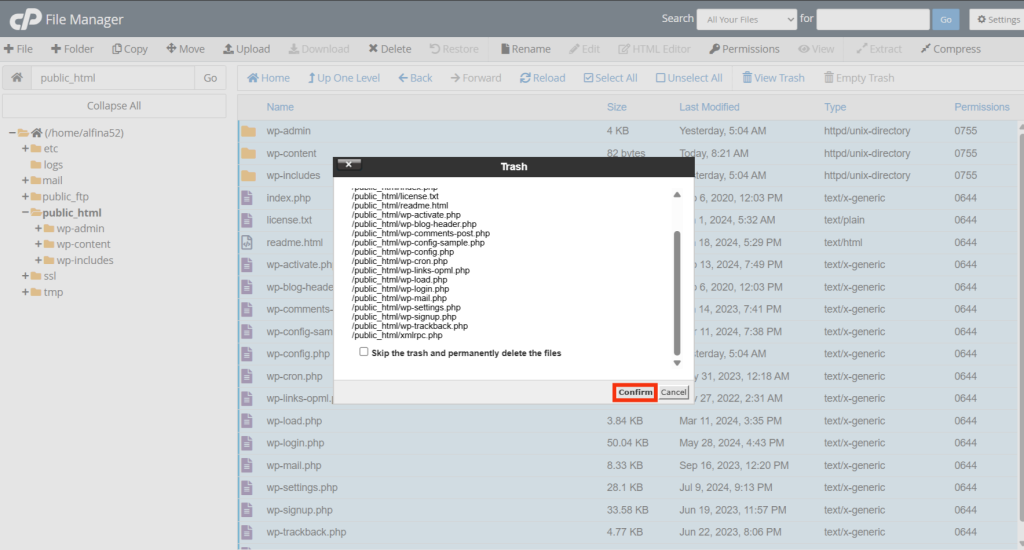Sort files by Last Modified column
This screenshot has width=1024, height=550.
tap(709, 107)
